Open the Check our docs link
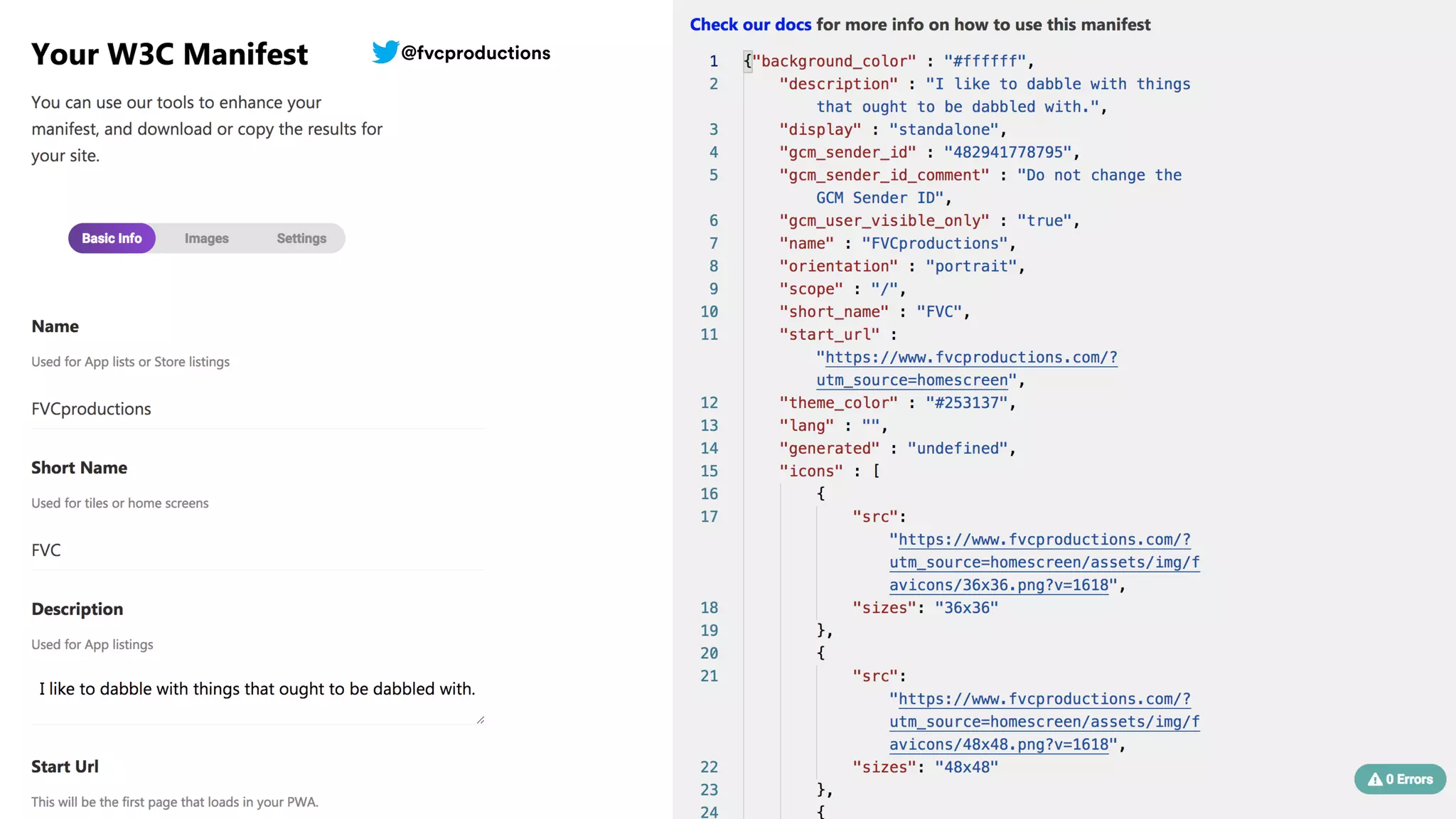Screen dimensions: 1456x819 (750, 24)
